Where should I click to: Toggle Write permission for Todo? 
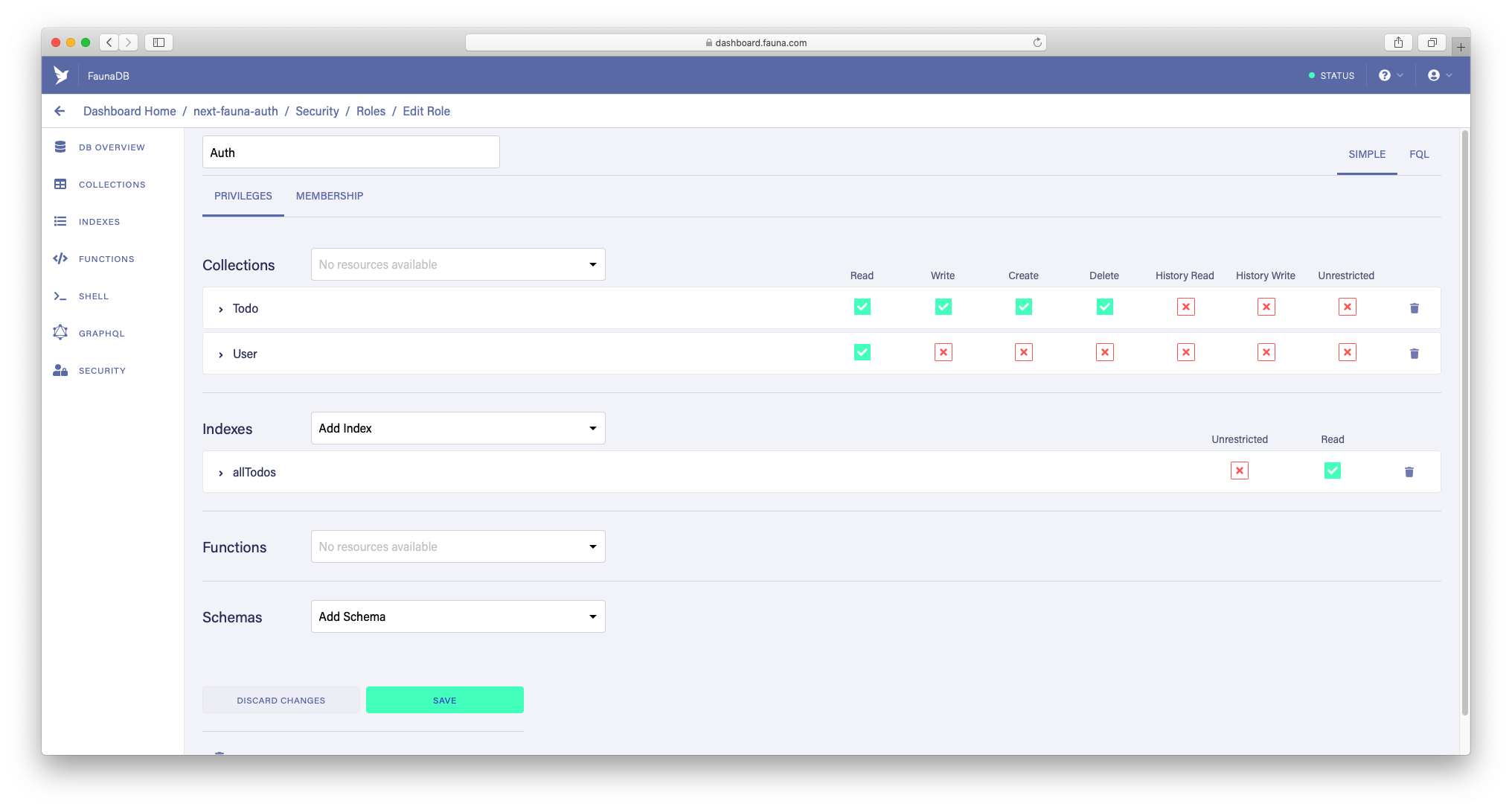(x=944, y=307)
